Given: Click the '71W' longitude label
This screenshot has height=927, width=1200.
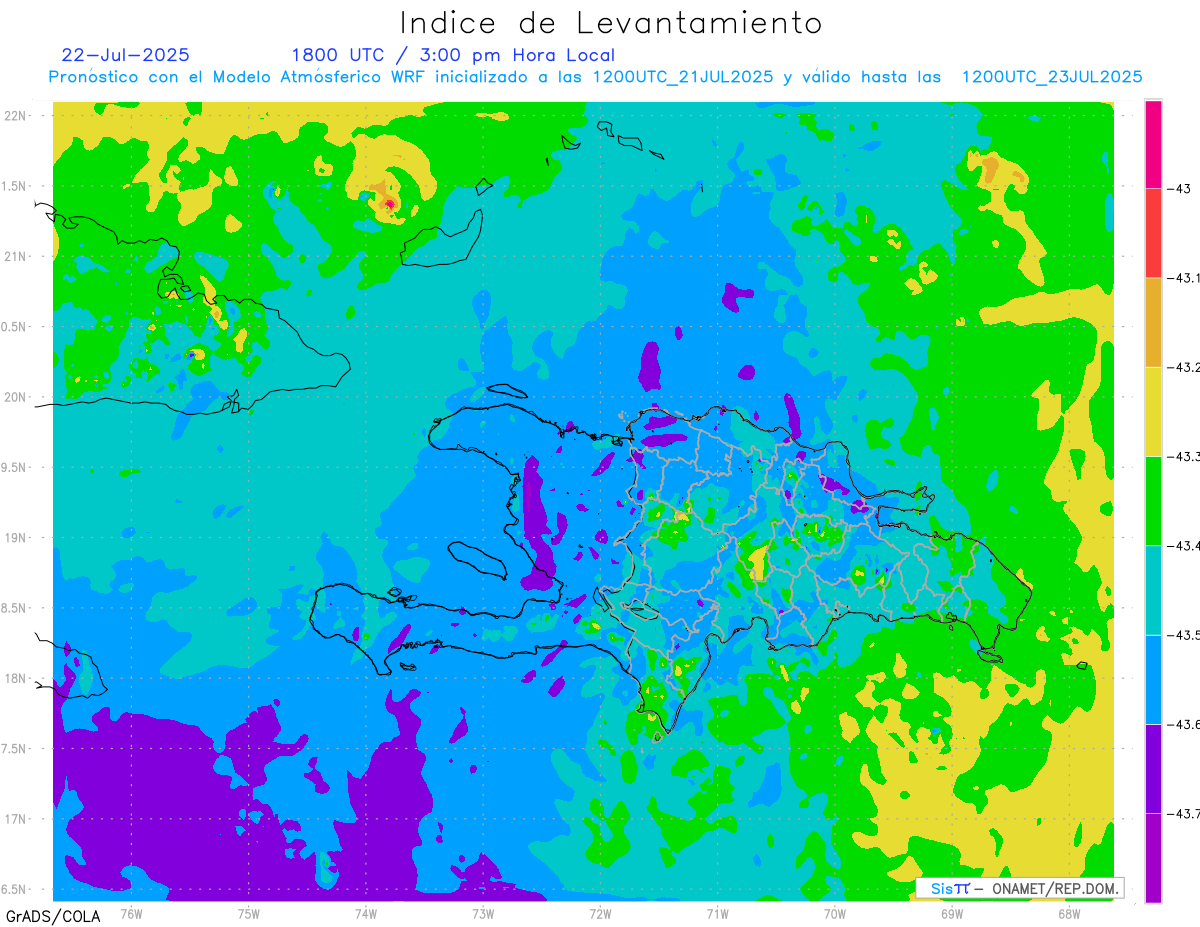Looking at the screenshot, I should click(x=717, y=913).
